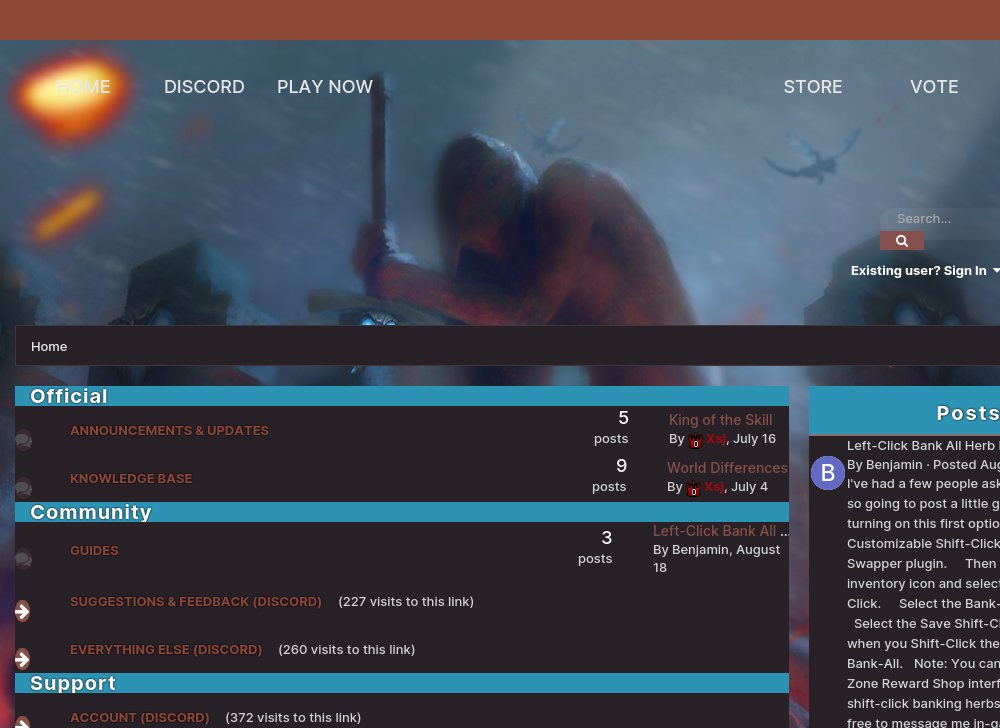Open the Guides forum
Viewport: 1000px width, 728px height.
[94, 550]
